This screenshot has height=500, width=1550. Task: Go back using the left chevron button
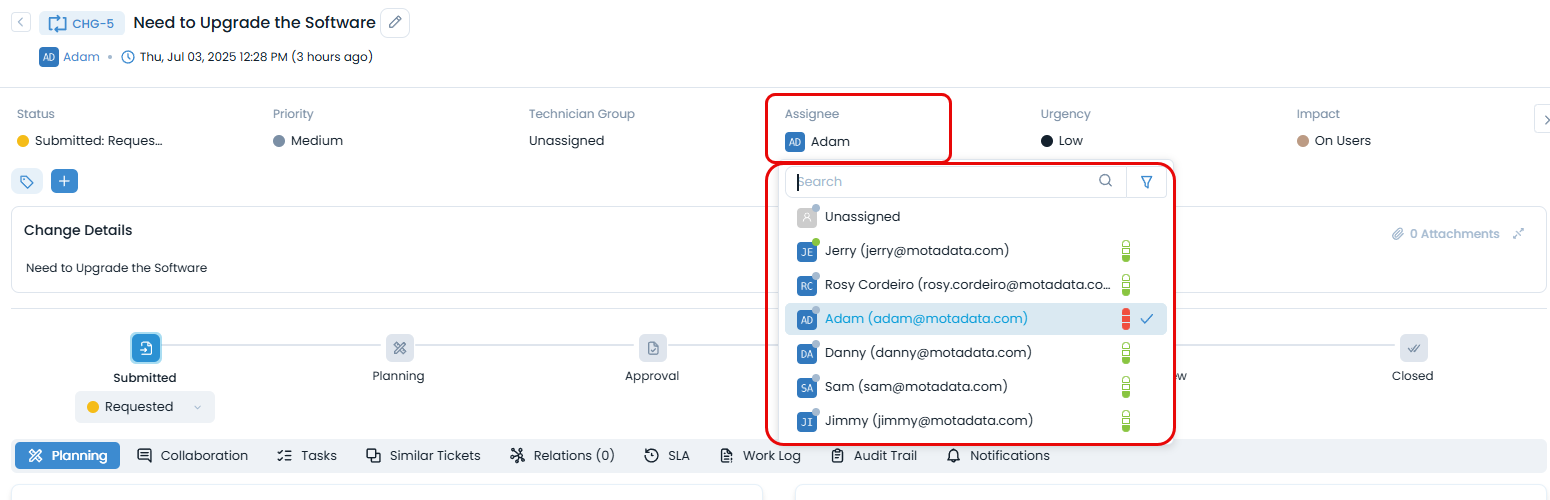pos(21,22)
